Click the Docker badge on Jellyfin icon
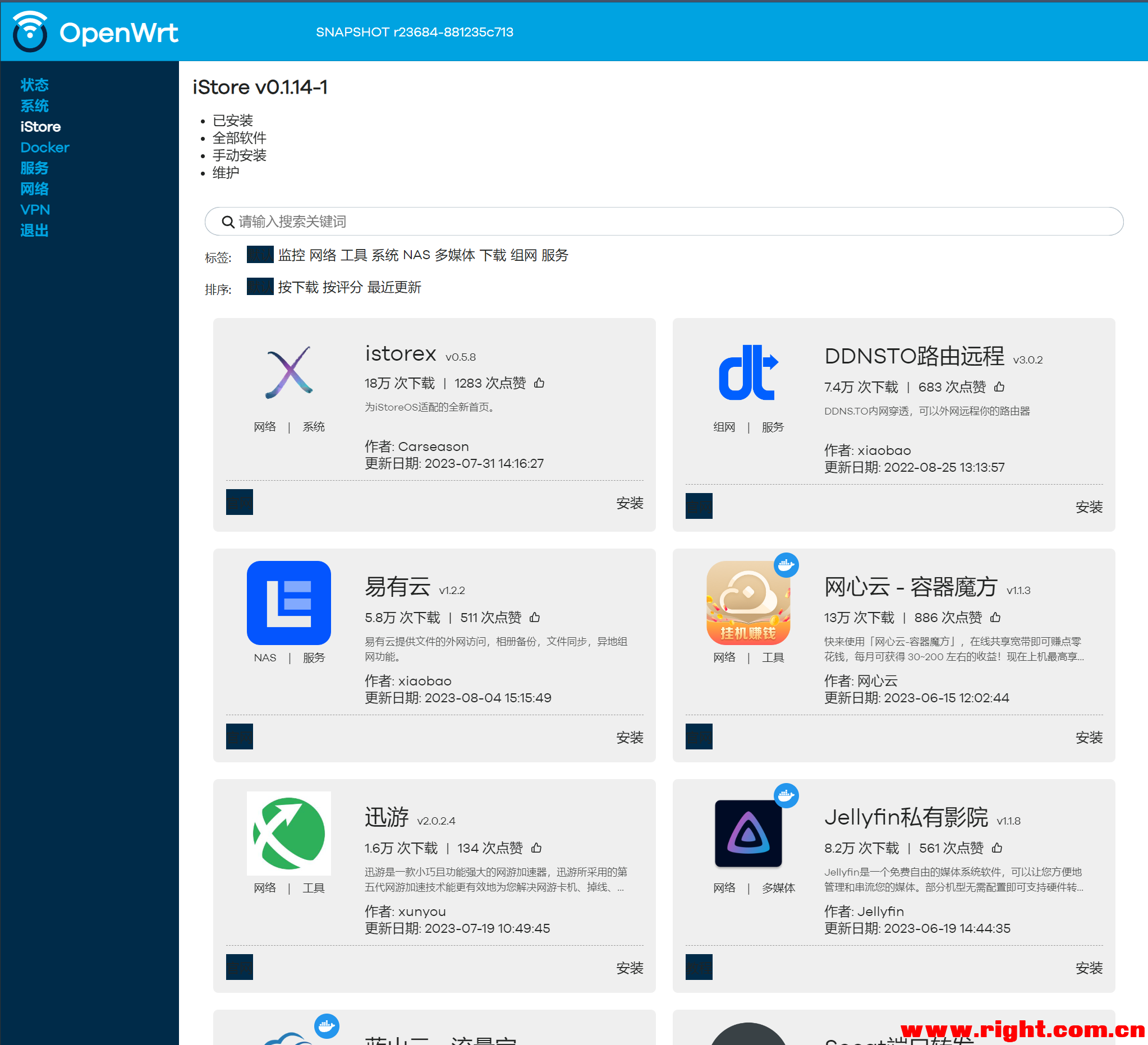The width and height of the screenshot is (1148, 1045). [786, 795]
